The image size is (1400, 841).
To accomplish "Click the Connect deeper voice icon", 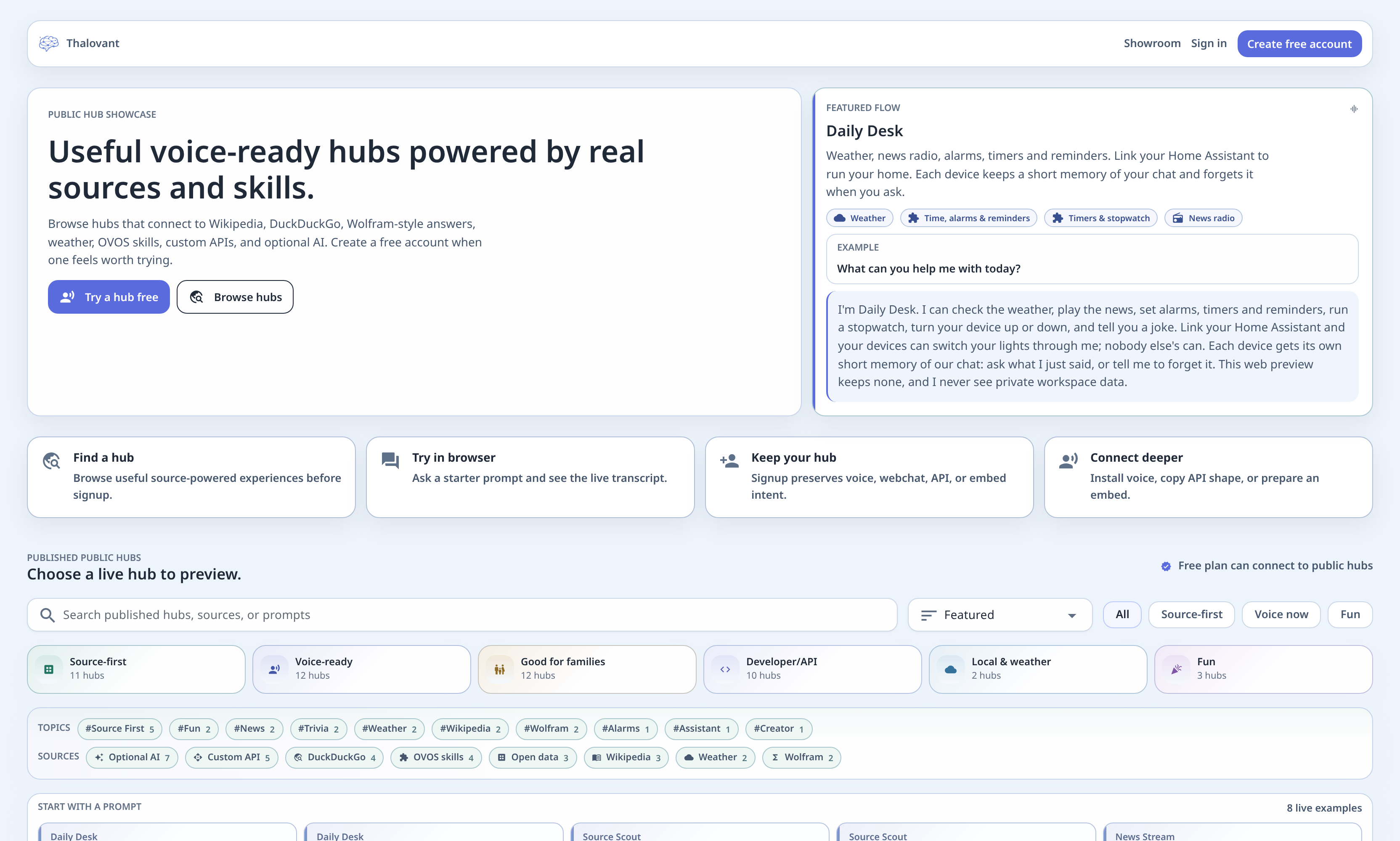I will pyautogui.click(x=1069, y=461).
